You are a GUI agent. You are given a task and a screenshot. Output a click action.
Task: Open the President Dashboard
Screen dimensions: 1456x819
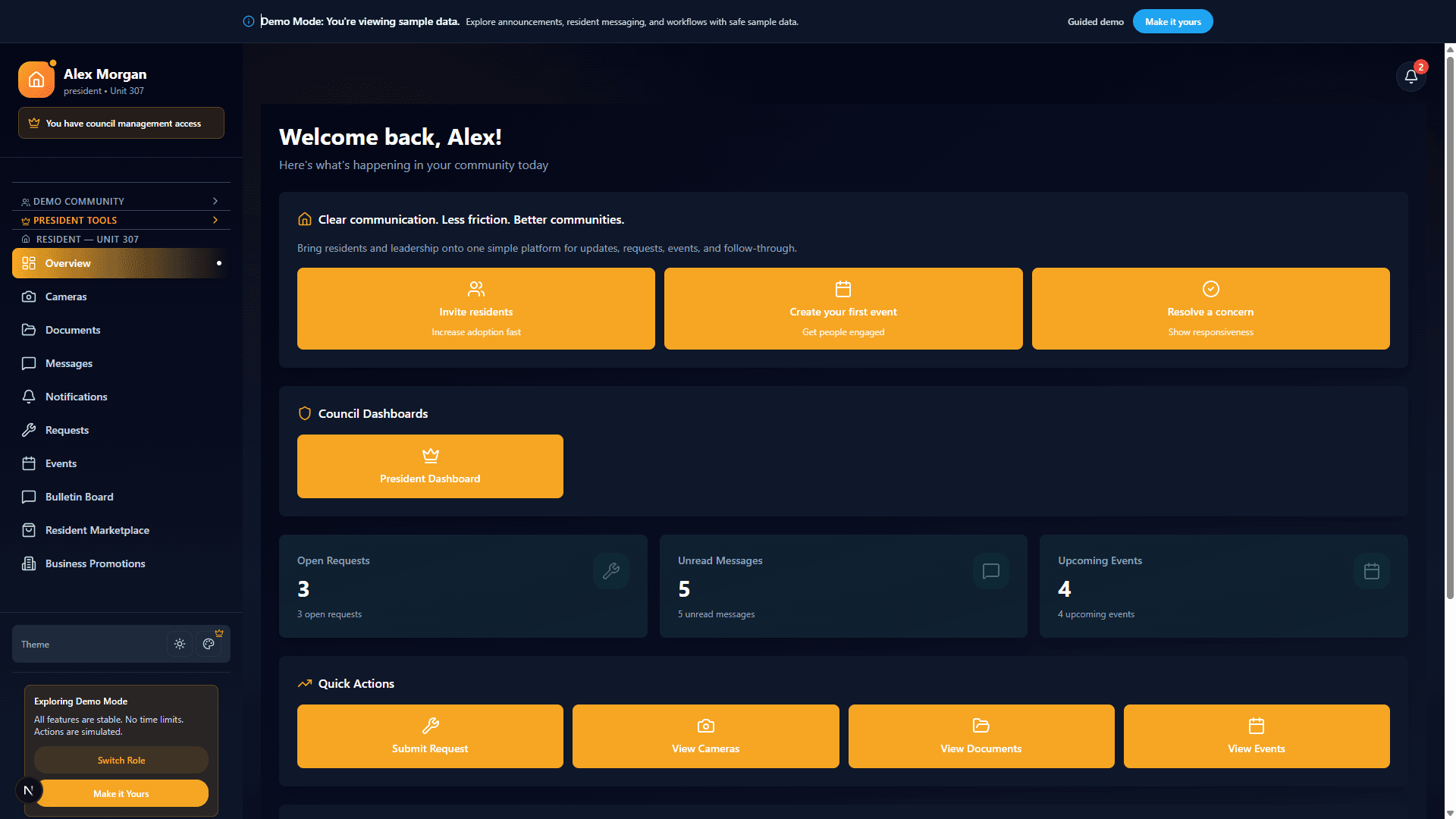[430, 466]
